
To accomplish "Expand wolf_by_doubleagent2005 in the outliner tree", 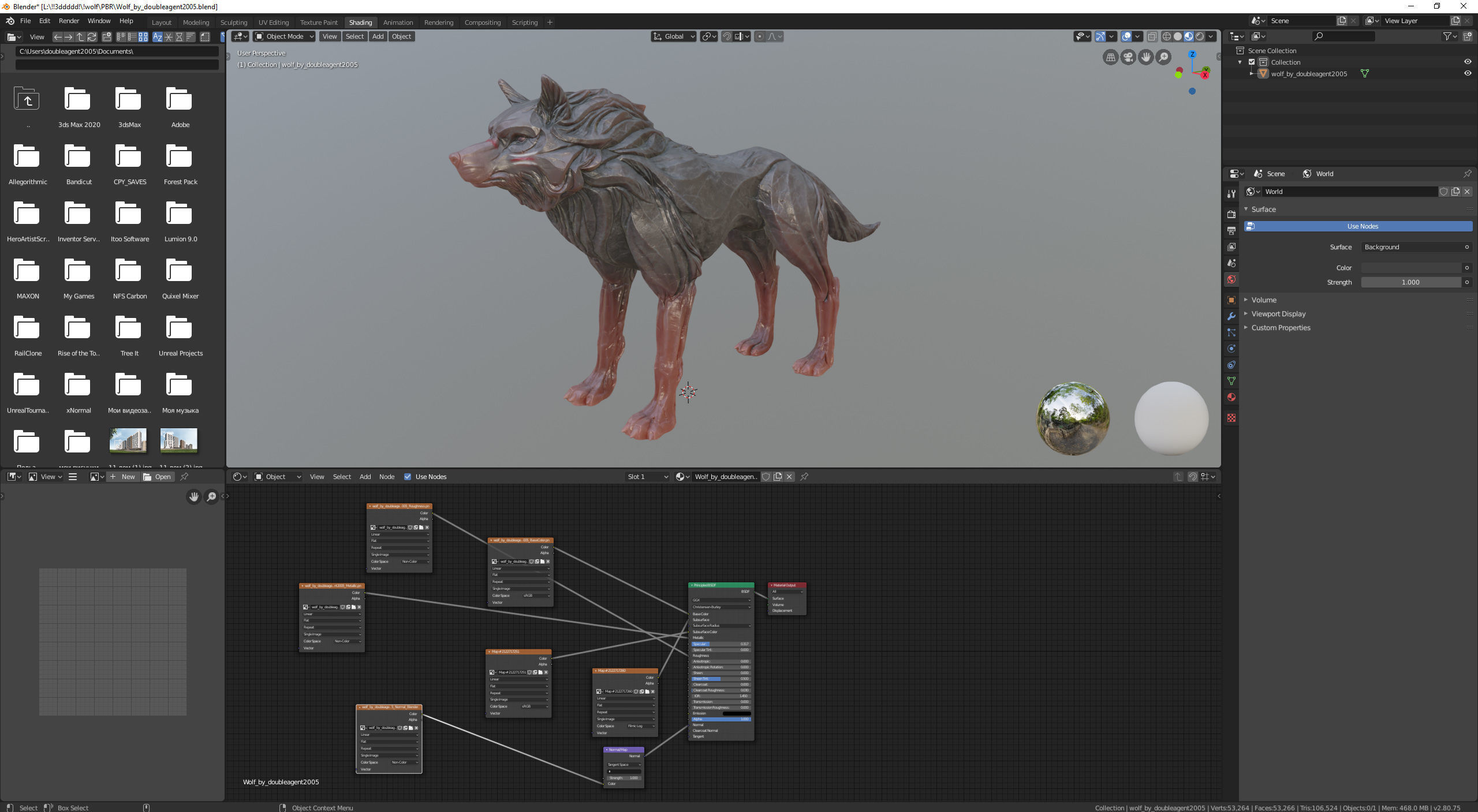I will pyautogui.click(x=1251, y=73).
